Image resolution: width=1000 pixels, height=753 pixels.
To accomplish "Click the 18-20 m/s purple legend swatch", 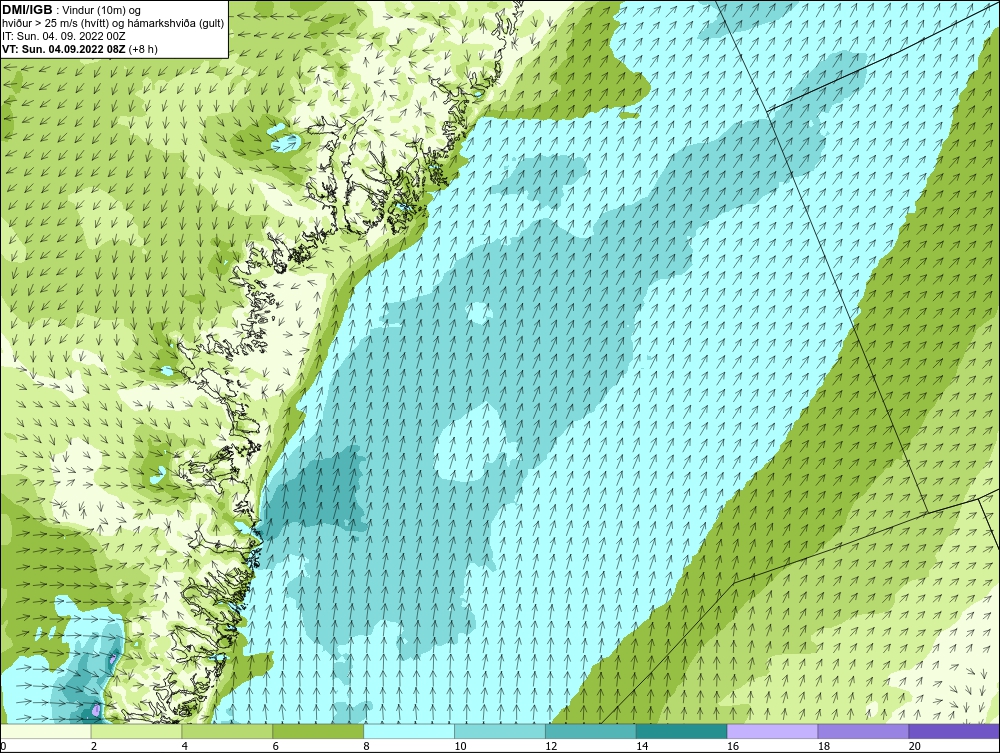I will click(864, 731).
